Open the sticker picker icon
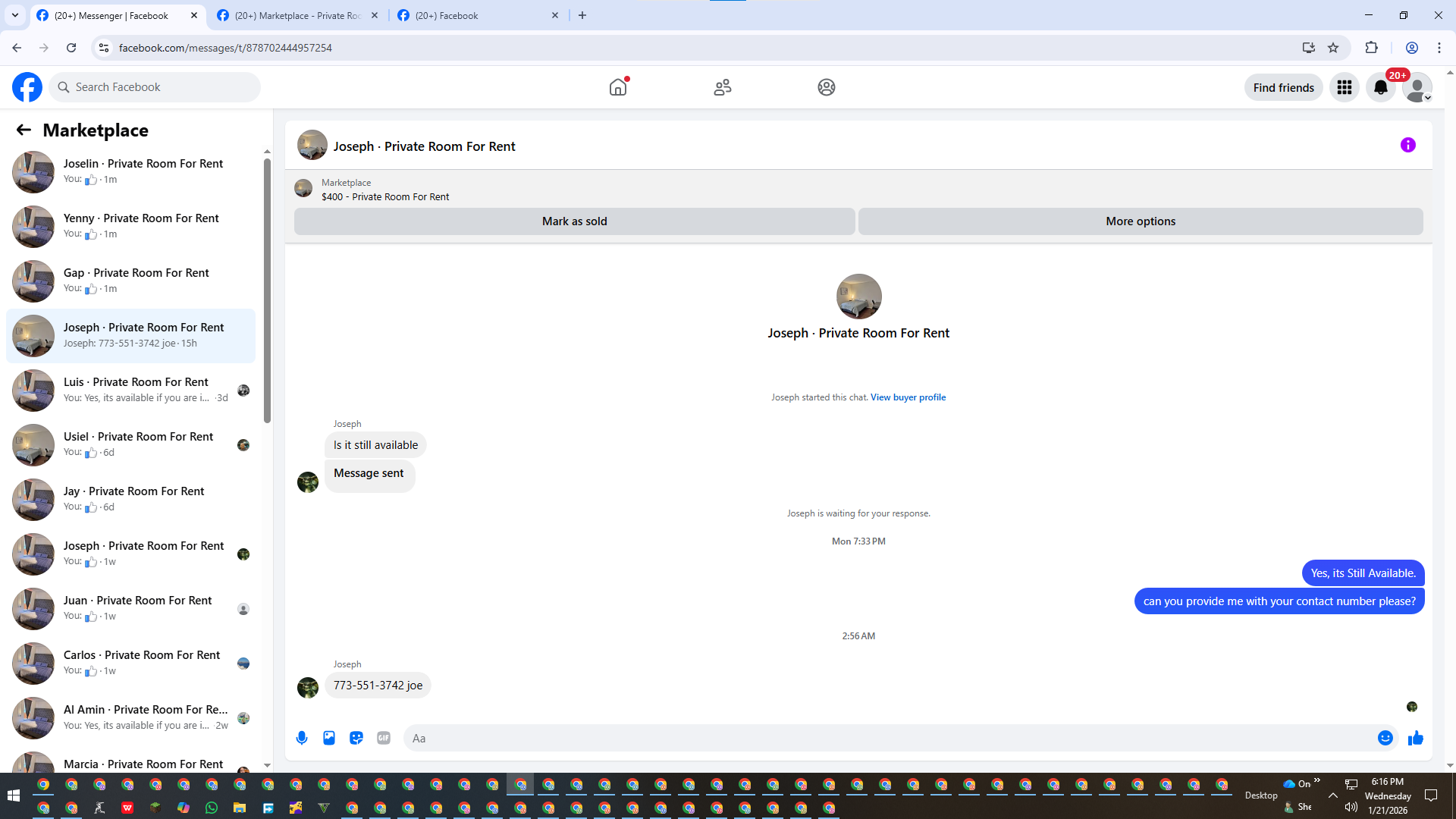Viewport: 1456px width, 819px height. point(356,738)
